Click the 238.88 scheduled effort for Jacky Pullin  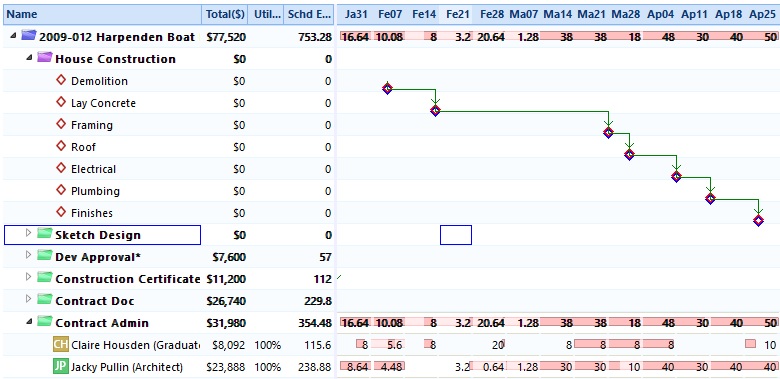[x=315, y=367]
